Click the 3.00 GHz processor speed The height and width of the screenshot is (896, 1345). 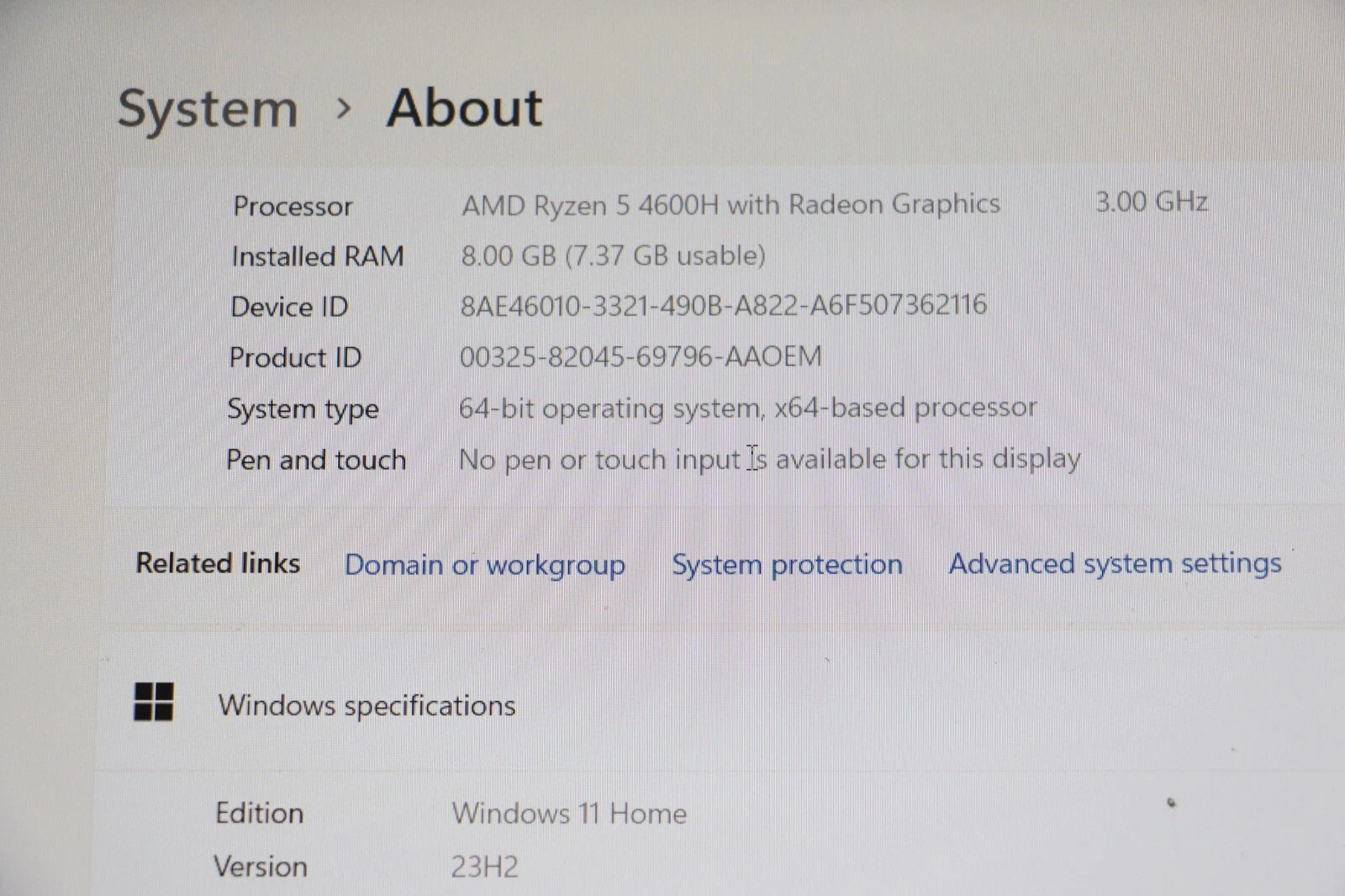(1151, 202)
